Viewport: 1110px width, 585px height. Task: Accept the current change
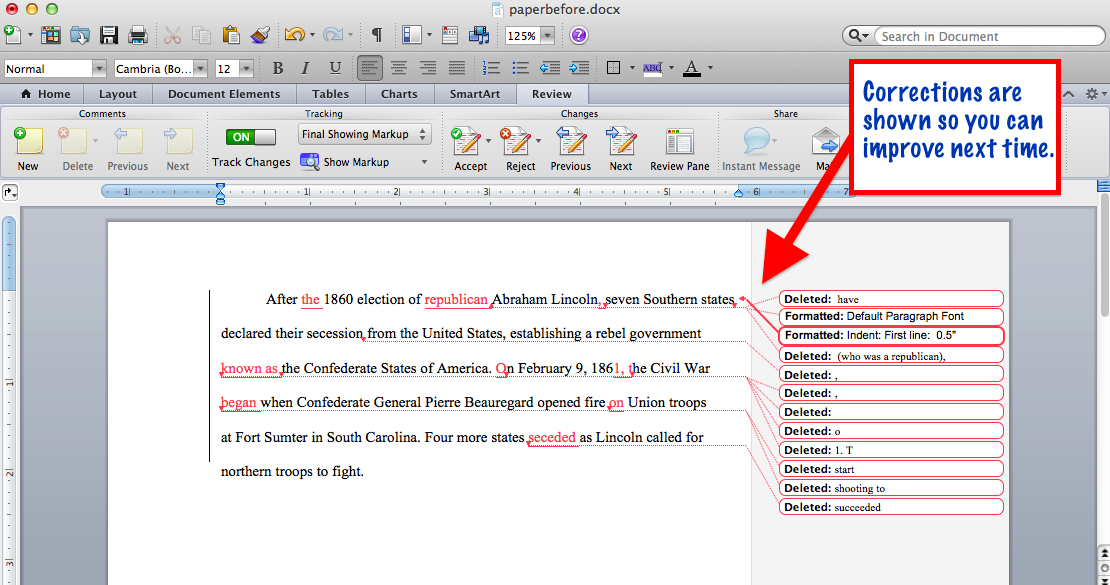468,149
